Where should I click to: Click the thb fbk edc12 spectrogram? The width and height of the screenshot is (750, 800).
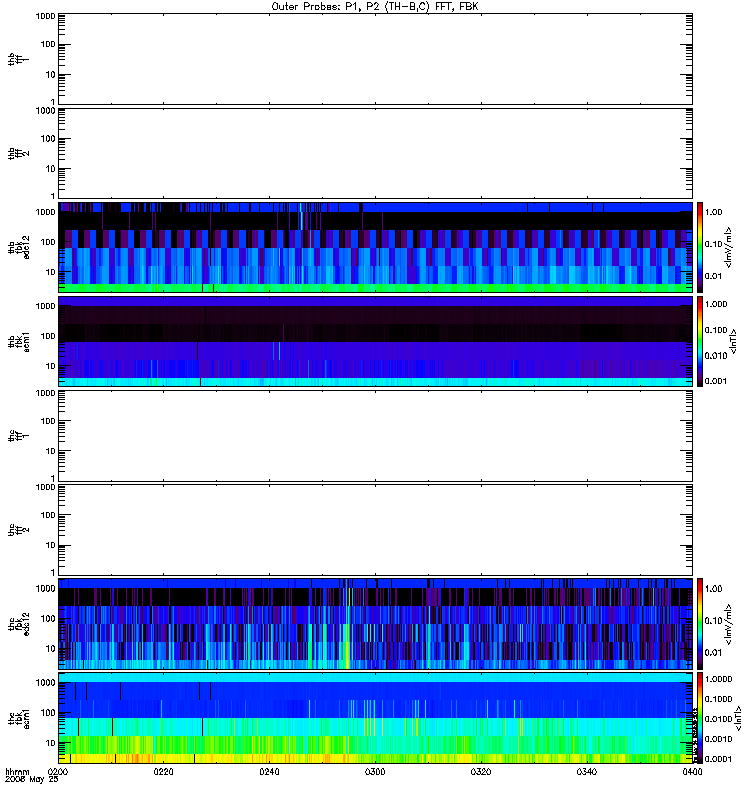[376, 247]
